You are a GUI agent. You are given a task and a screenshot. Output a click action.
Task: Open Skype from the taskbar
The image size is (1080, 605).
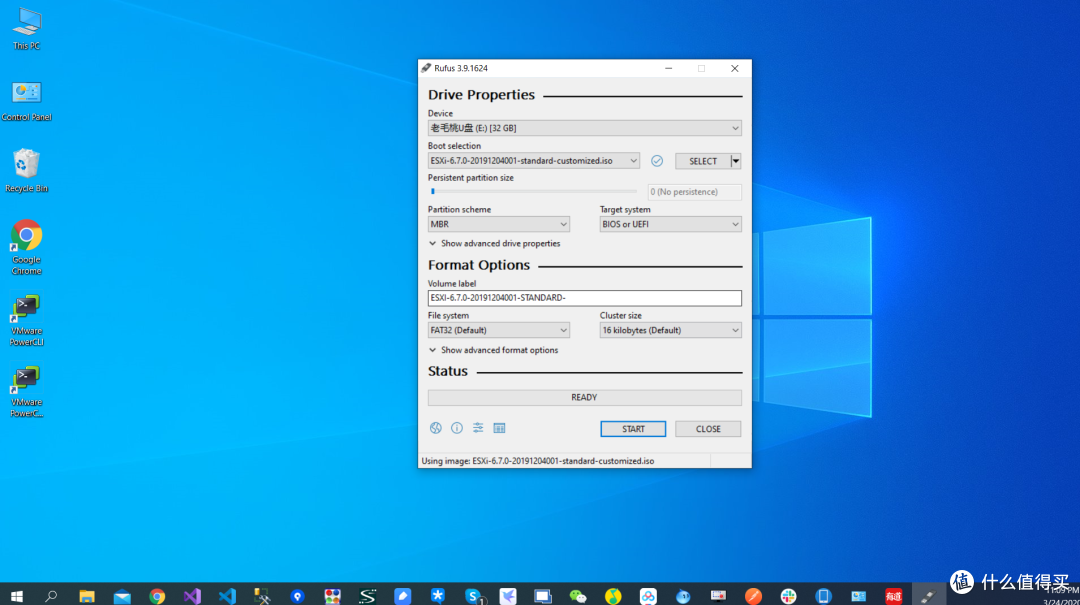tap(473, 595)
